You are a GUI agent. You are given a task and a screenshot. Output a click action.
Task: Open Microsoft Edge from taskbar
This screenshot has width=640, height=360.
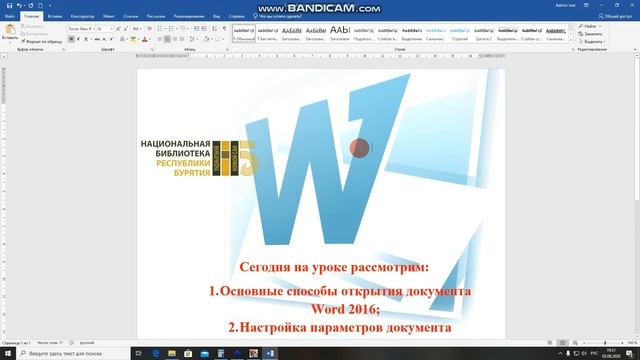point(156,353)
